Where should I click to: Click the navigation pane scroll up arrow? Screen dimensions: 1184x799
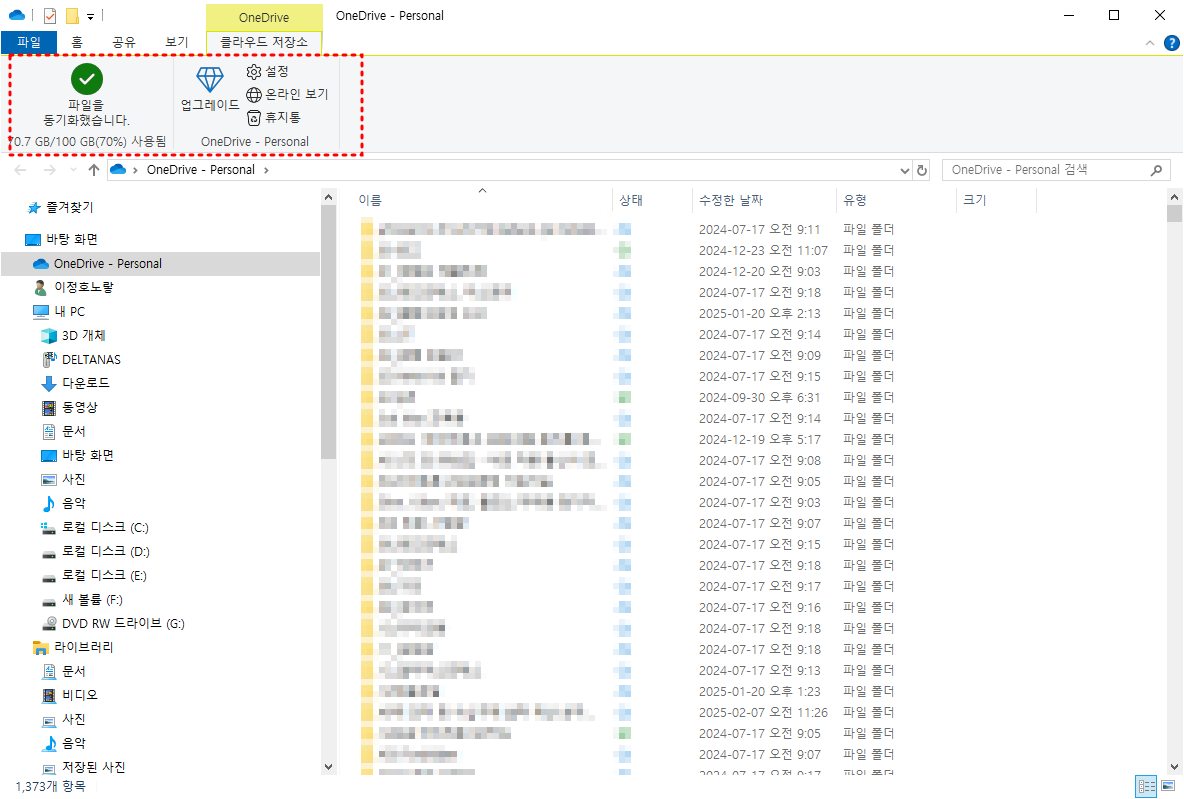[x=328, y=197]
